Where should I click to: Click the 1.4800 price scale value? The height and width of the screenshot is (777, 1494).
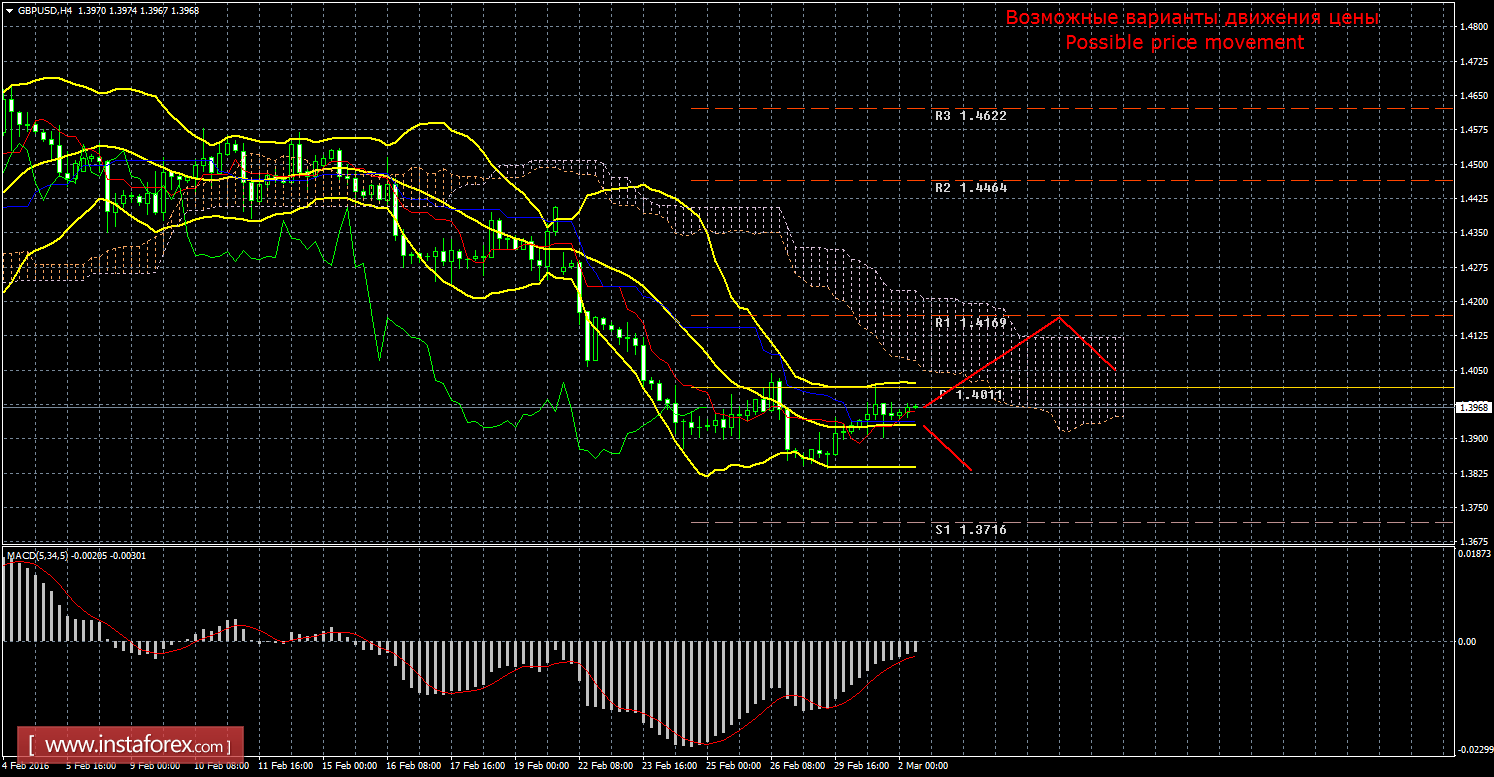pos(1471,27)
